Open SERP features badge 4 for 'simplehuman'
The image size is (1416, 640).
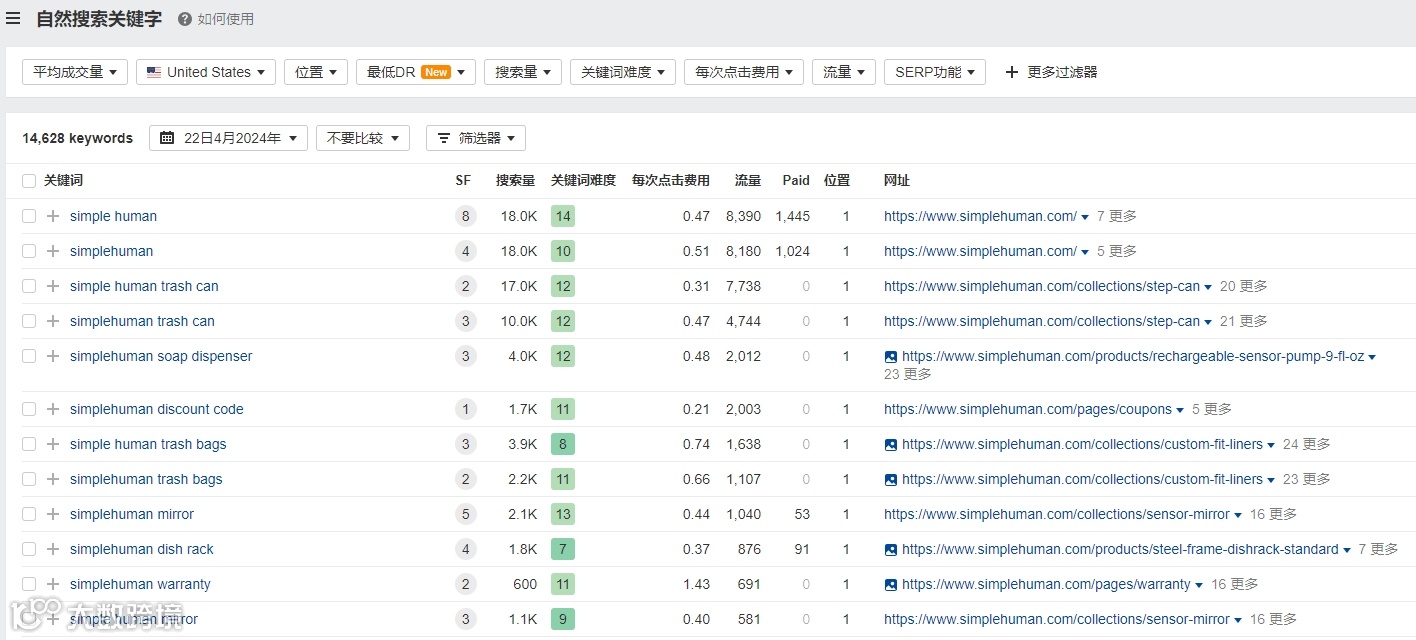[464, 251]
